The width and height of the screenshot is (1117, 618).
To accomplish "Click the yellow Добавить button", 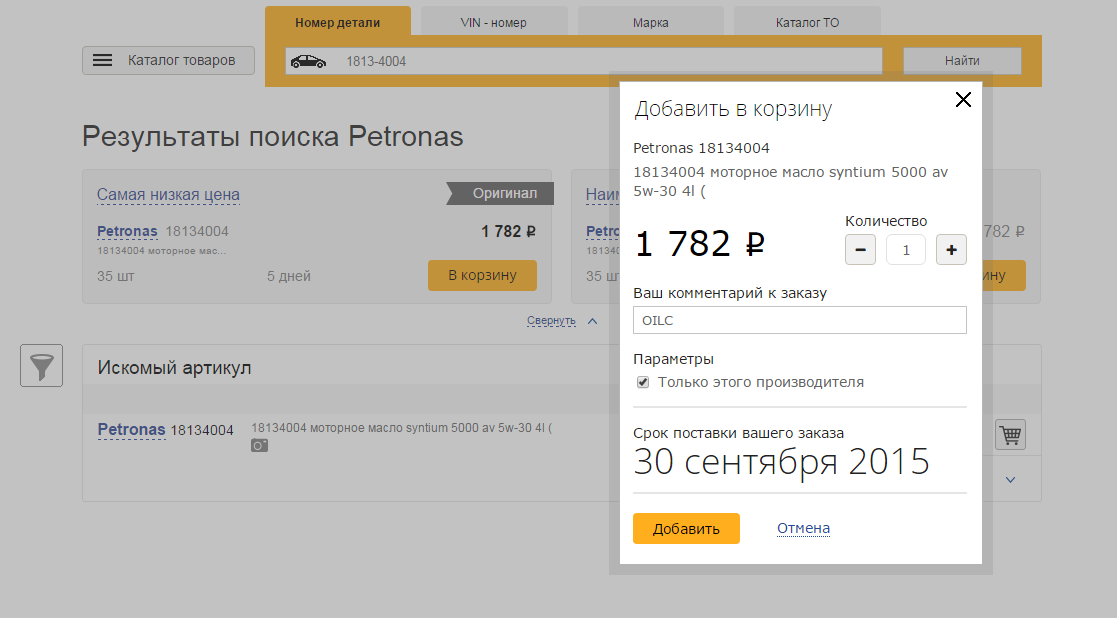I will [687, 528].
